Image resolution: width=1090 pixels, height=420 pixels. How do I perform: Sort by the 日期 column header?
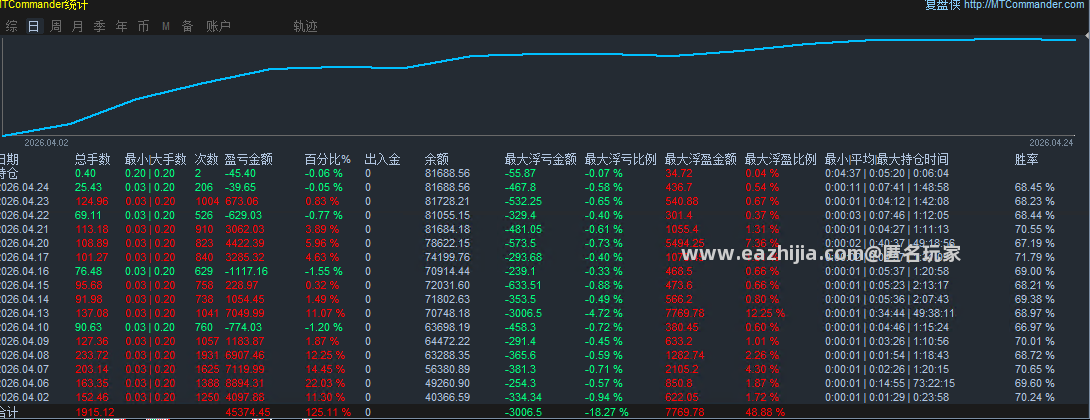9,159
